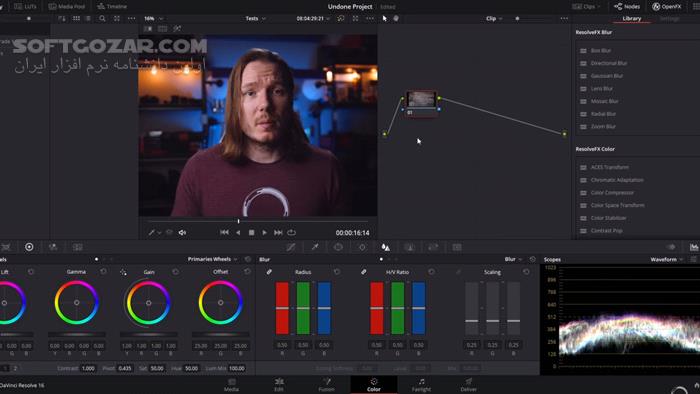Toggle the H/V Ratio link icon
The image size is (700, 394).
pos(364,272)
